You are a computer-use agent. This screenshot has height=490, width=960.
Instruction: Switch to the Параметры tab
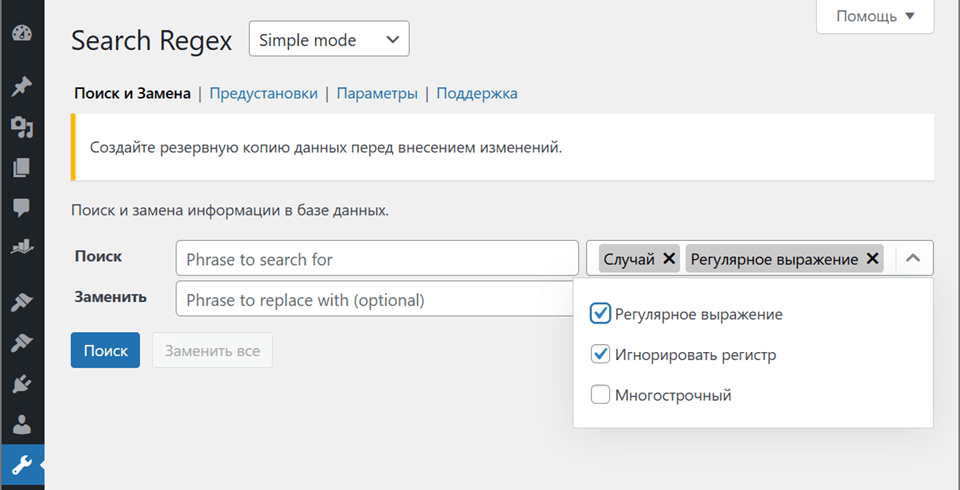click(377, 94)
